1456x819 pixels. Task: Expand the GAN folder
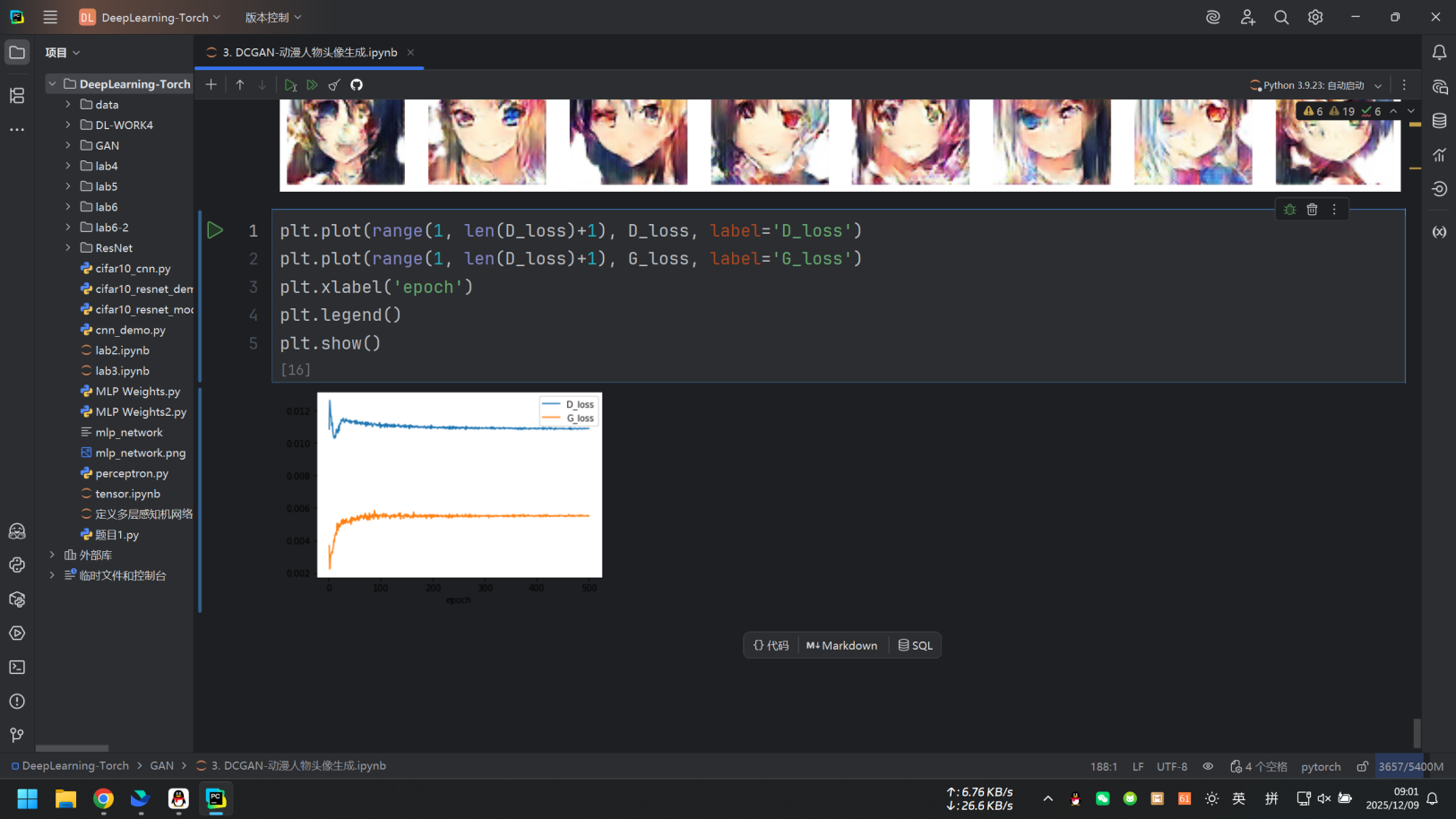68,145
